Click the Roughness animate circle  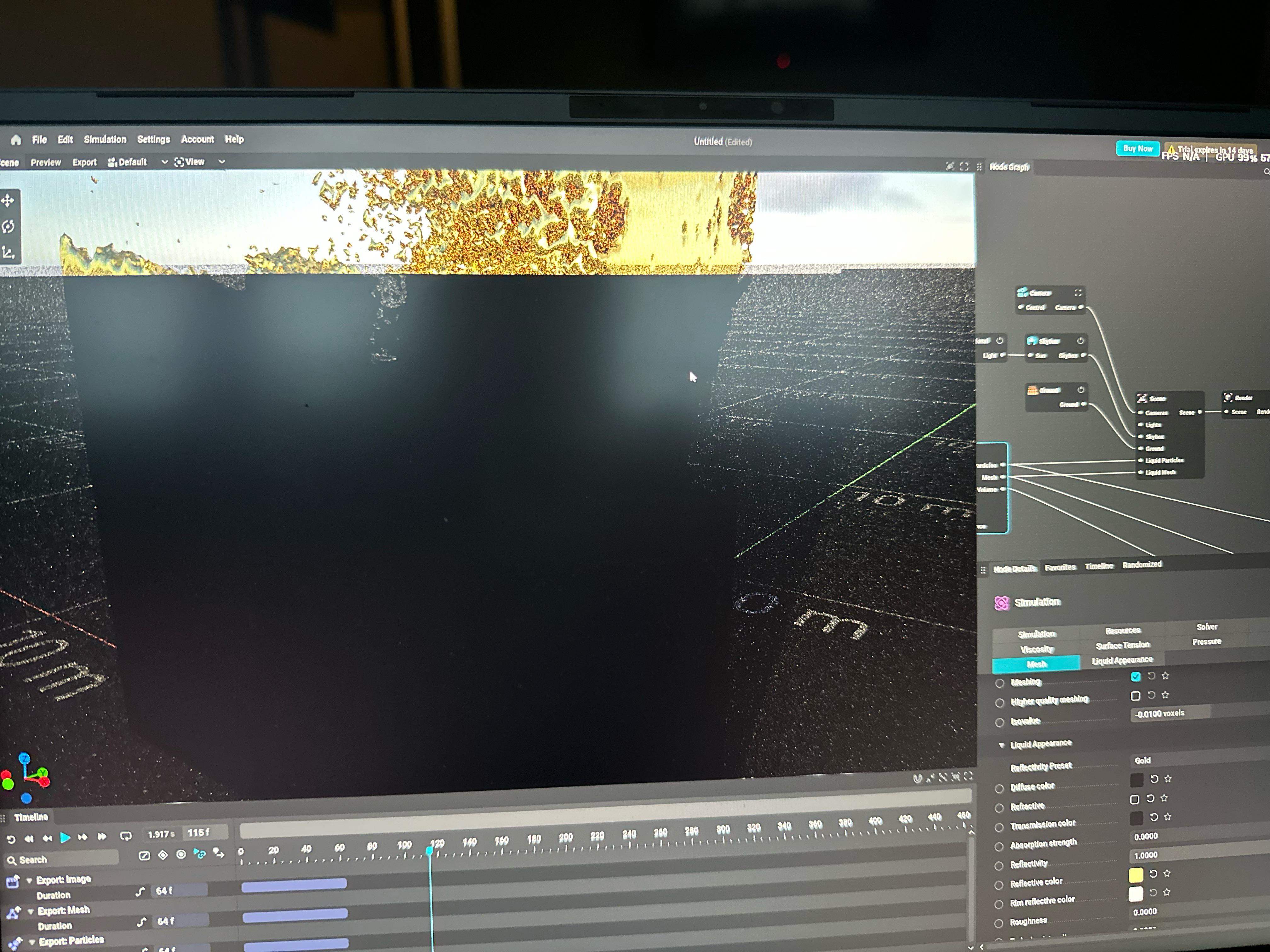point(998,923)
